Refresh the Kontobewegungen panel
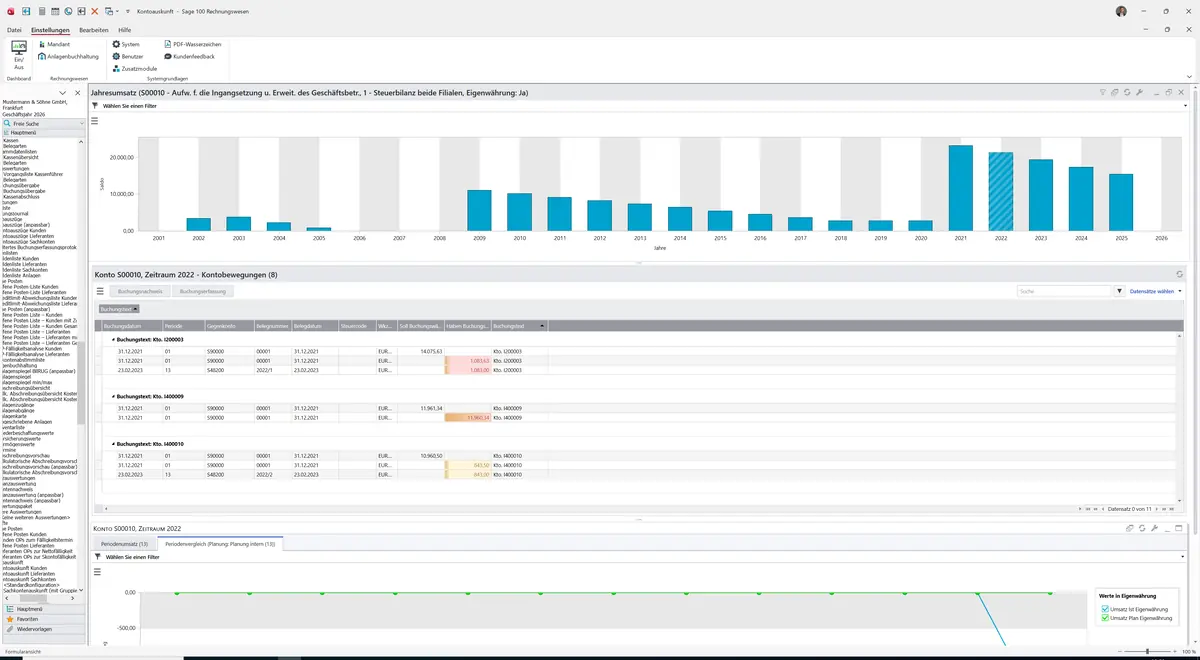 [x=1180, y=273]
